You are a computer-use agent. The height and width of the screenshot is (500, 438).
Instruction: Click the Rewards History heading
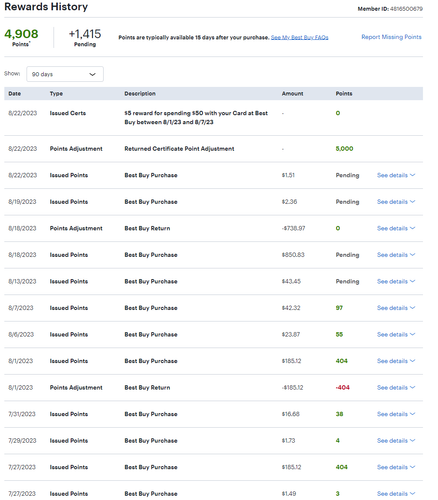(x=46, y=7)
